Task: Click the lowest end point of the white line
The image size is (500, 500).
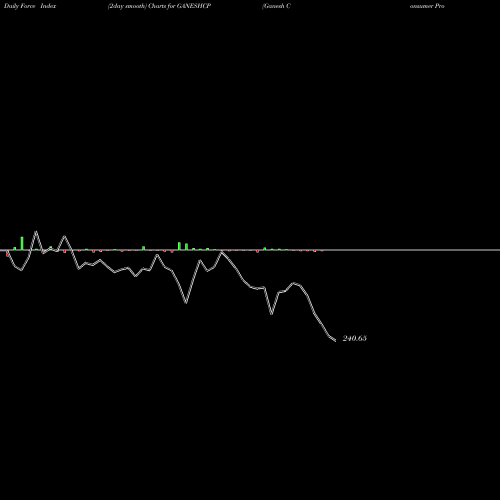Action: (335, 340)
